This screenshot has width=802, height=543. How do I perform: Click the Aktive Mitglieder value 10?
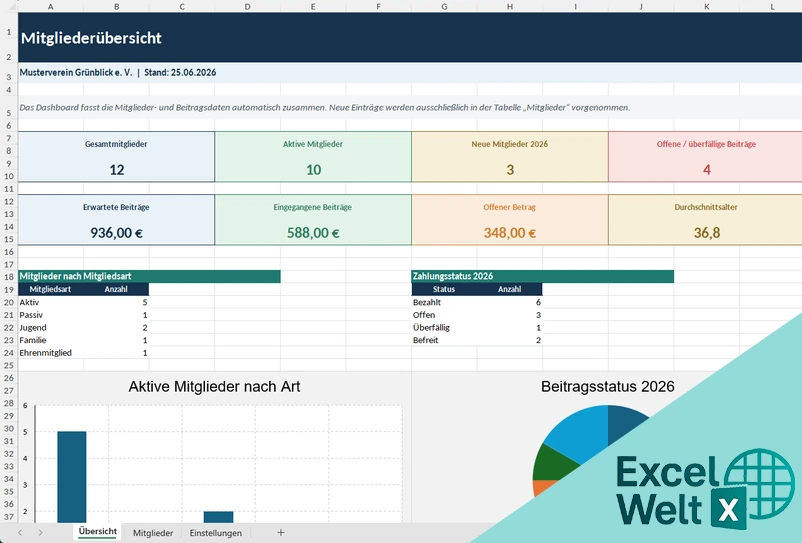(x=313, y=170)
